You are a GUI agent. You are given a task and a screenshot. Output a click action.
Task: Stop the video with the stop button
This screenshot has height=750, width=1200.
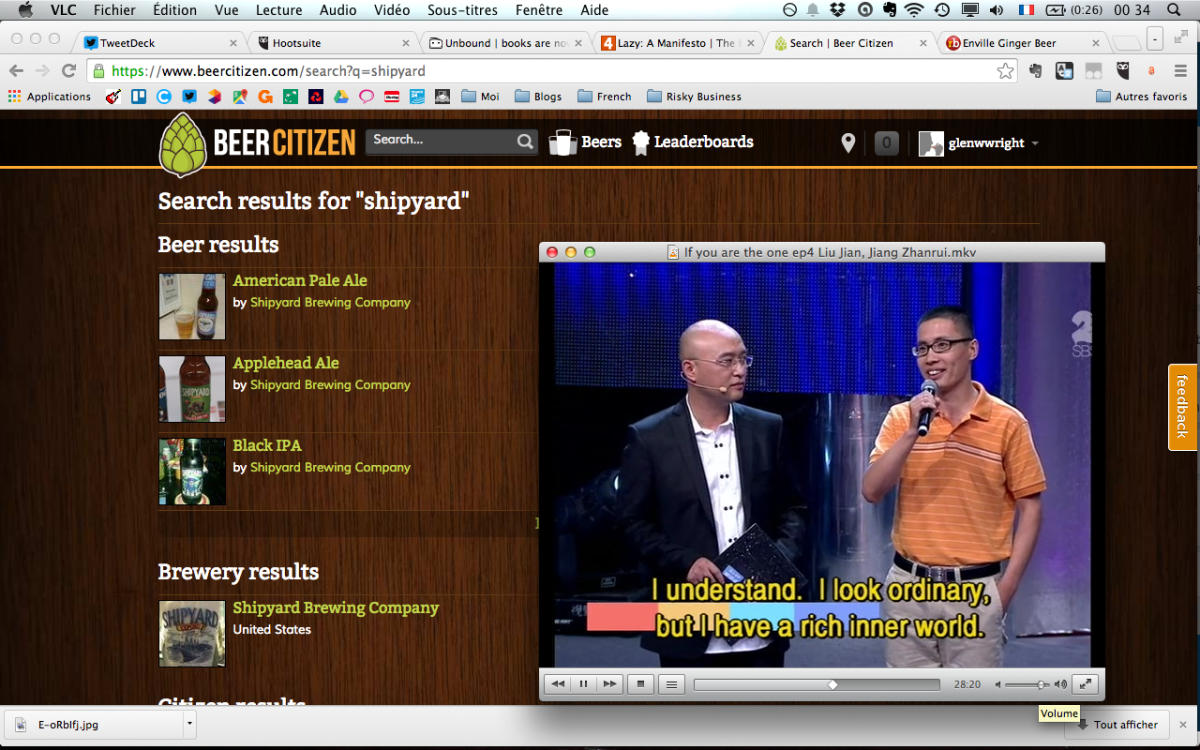[640, 684]
